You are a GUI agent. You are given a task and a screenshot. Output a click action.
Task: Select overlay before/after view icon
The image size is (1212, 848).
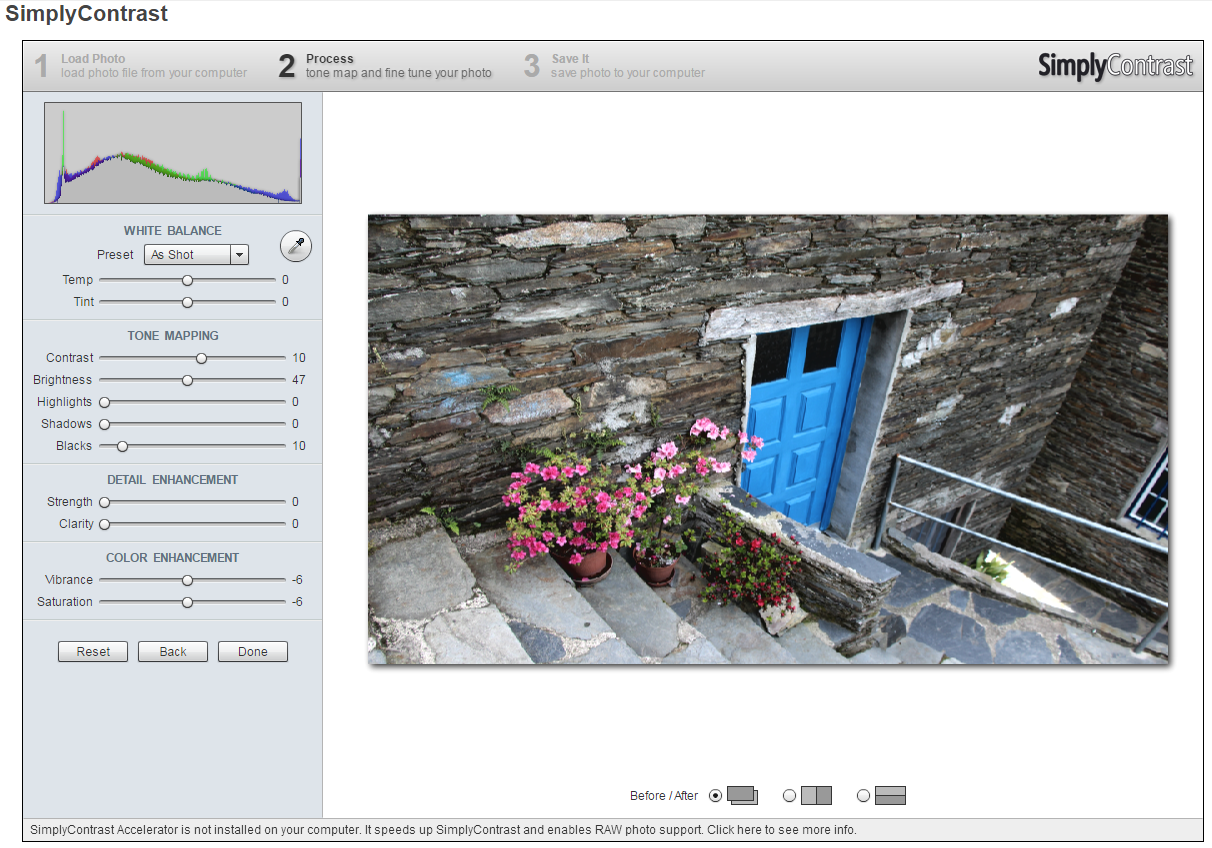tap(742, 796)
